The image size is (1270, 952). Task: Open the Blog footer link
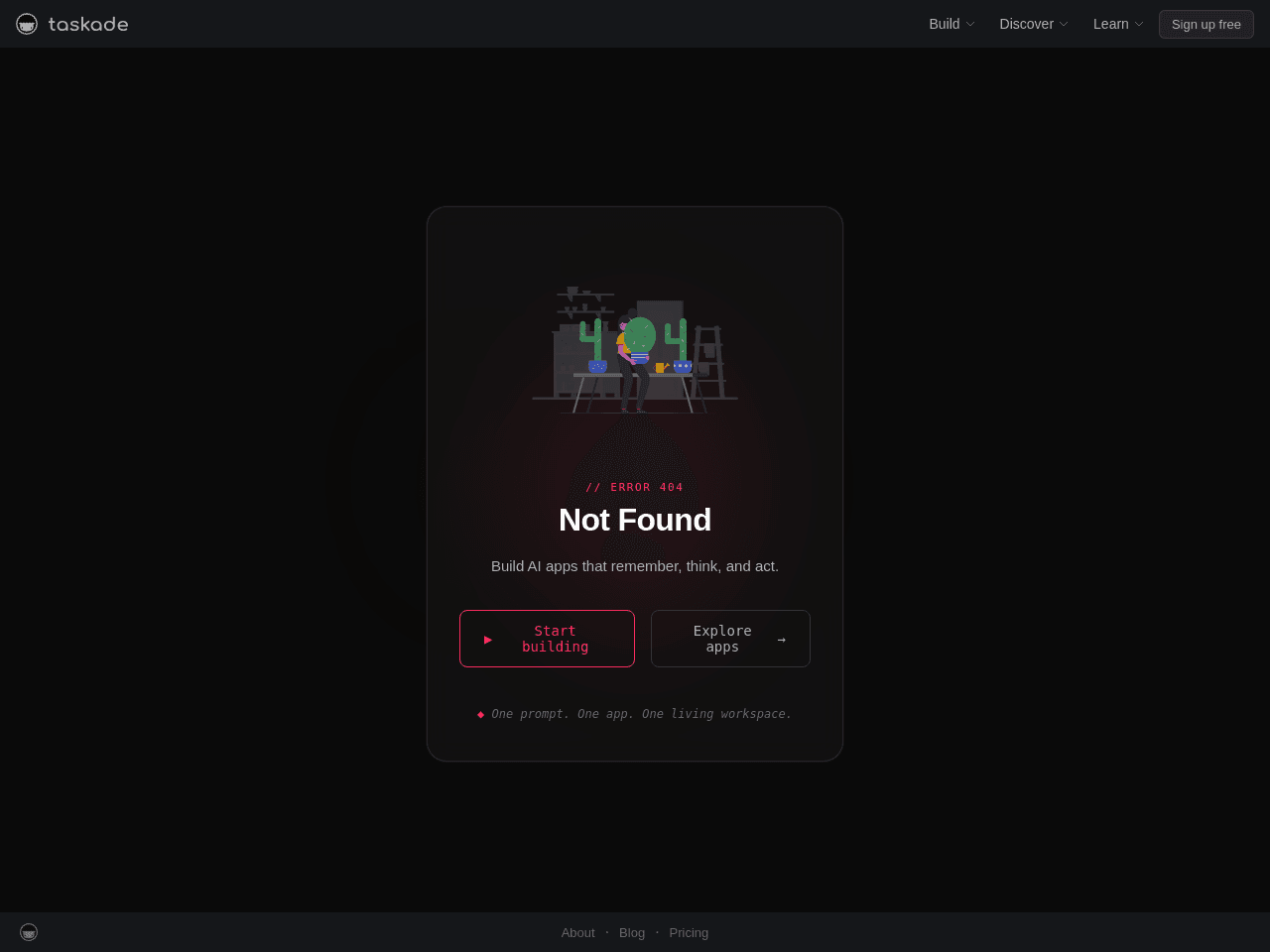coord(632,932)
